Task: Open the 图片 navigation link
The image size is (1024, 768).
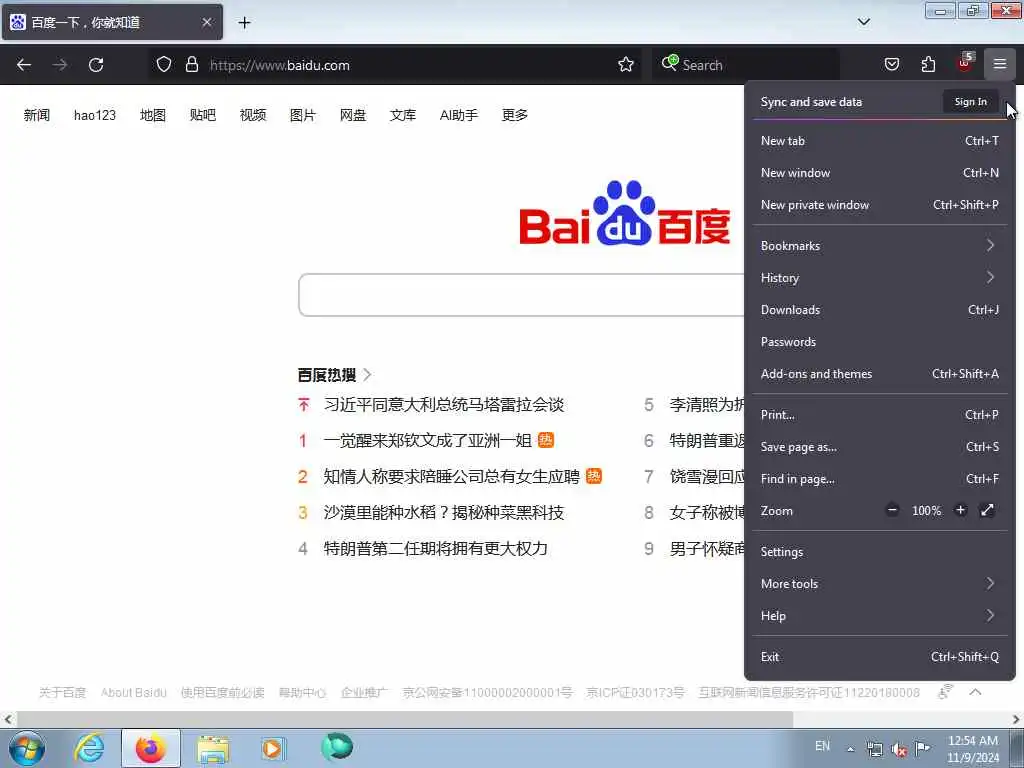Action: click(303, 115)
